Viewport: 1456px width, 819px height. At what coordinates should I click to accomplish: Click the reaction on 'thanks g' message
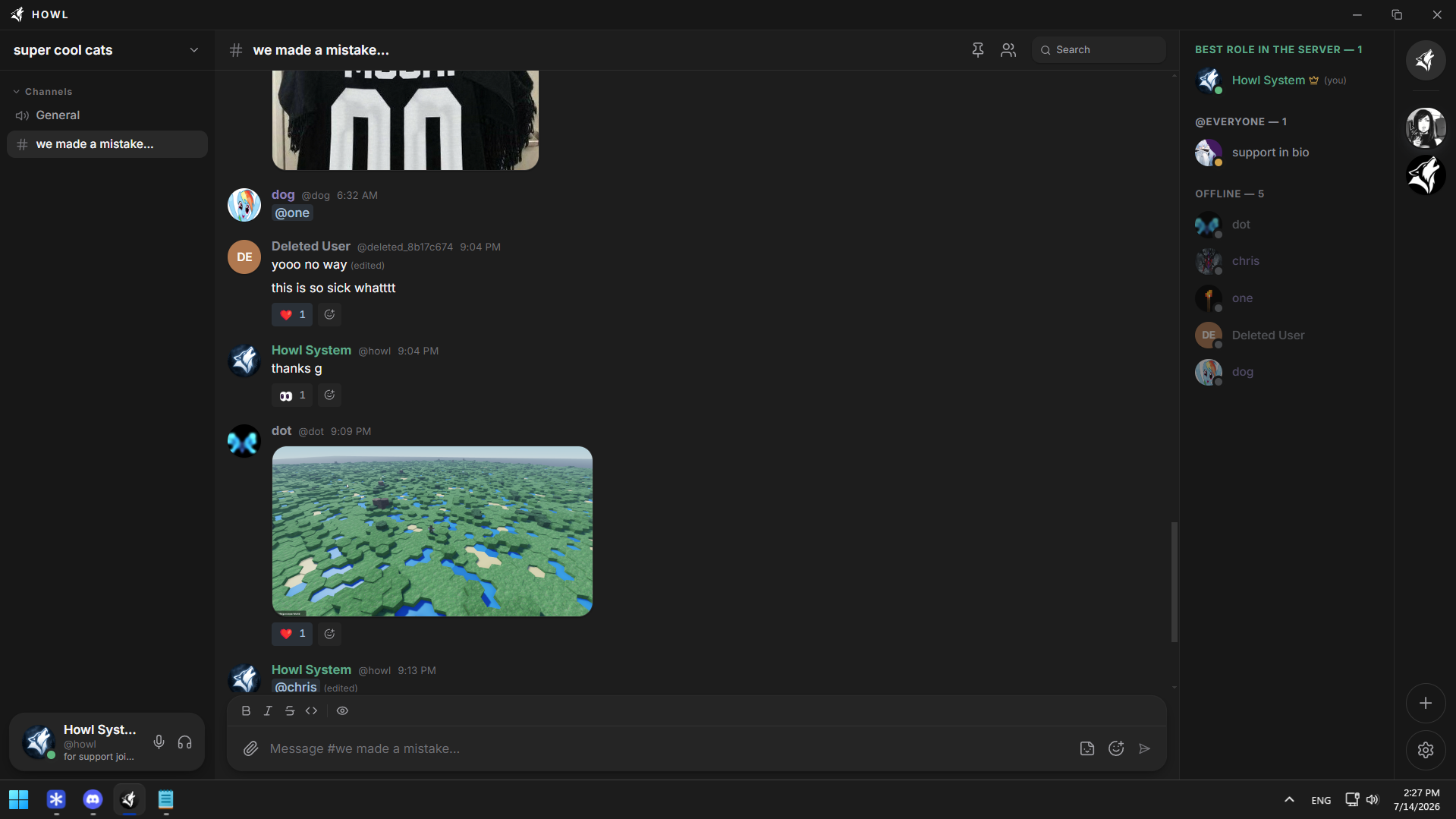(292, 395)
